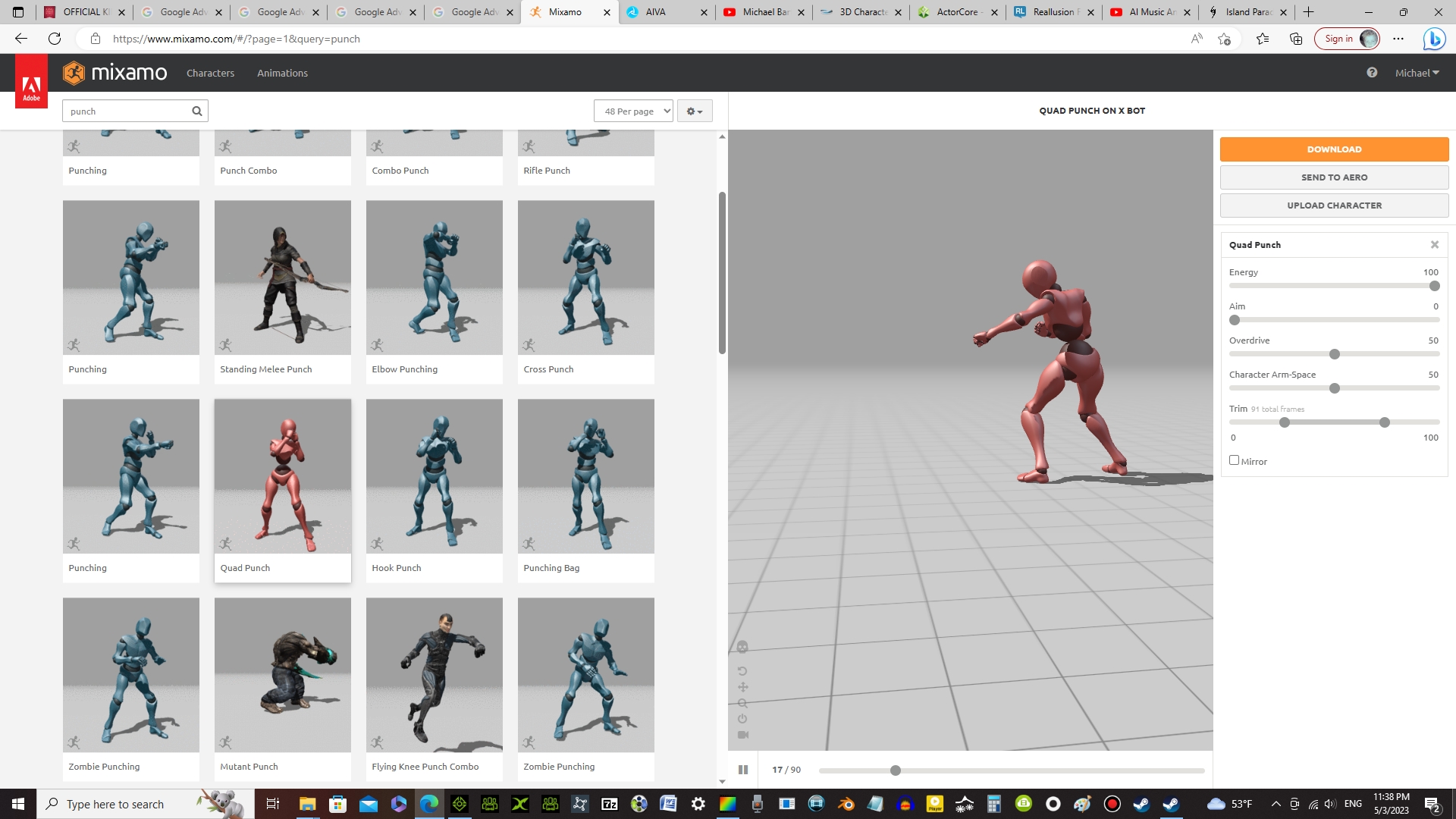The height and width of the screenshot is (819, 1456).
Task: Click the Adobe logo
Action: 31,82
